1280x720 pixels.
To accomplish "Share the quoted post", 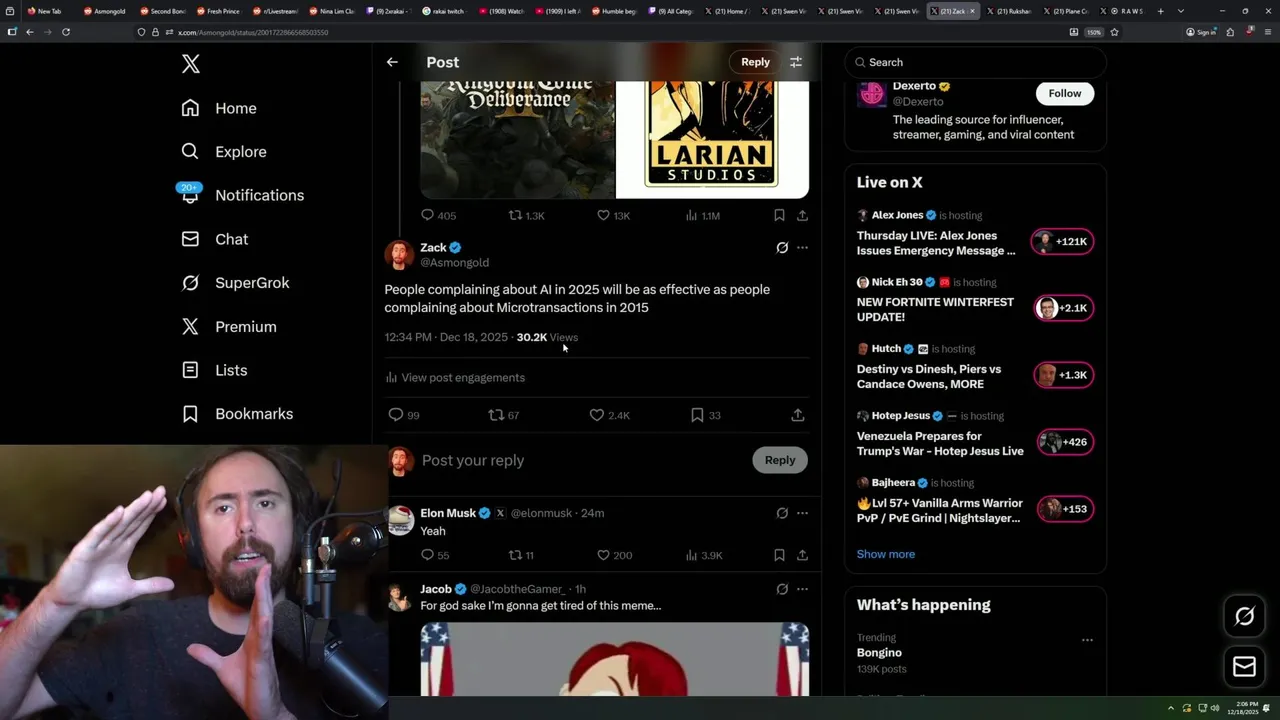I will 802,215.
